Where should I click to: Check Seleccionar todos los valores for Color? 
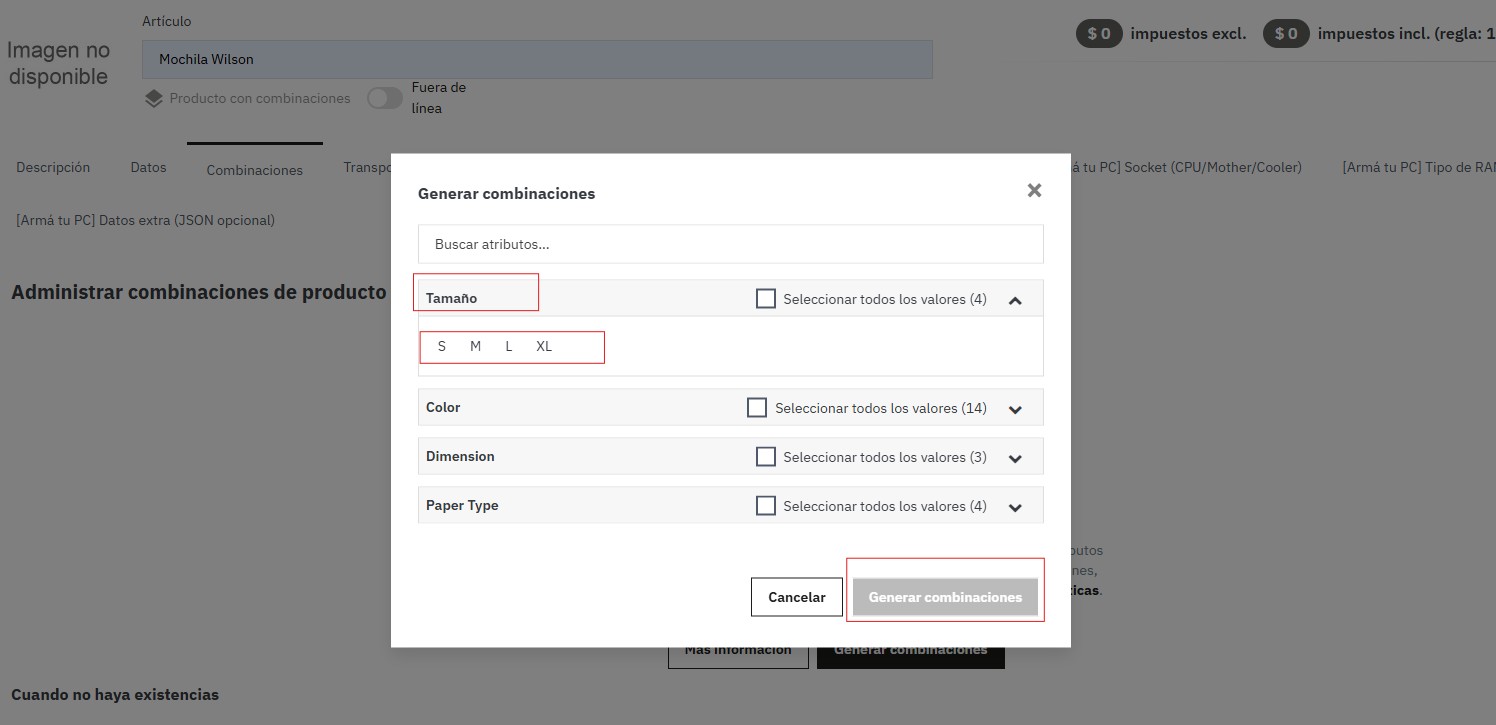point(757,408)
